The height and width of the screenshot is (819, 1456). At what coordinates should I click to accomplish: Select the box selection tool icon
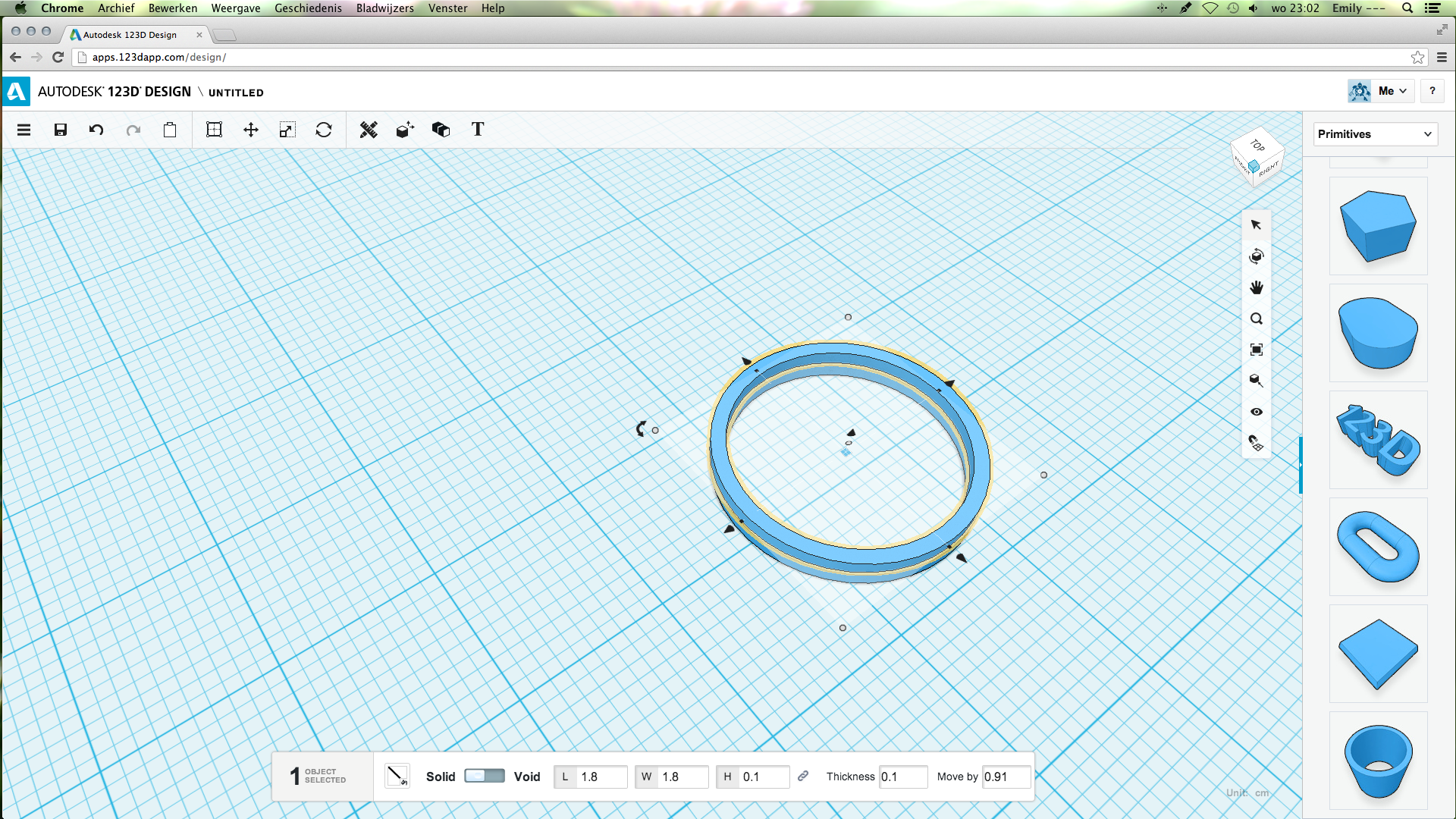pyautogui.click(x=214, y=130)
